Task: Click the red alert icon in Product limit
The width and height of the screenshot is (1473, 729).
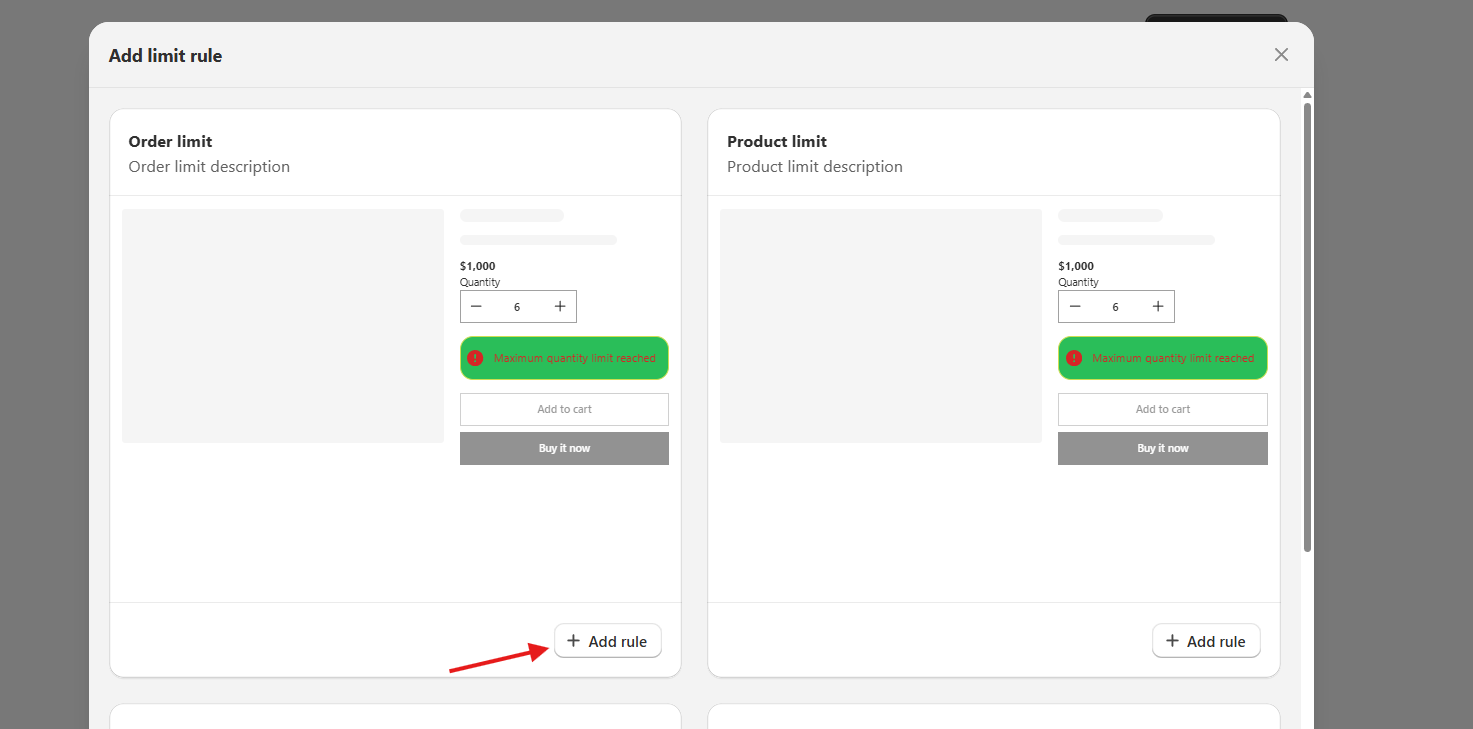Action: tap(1074, 358)
